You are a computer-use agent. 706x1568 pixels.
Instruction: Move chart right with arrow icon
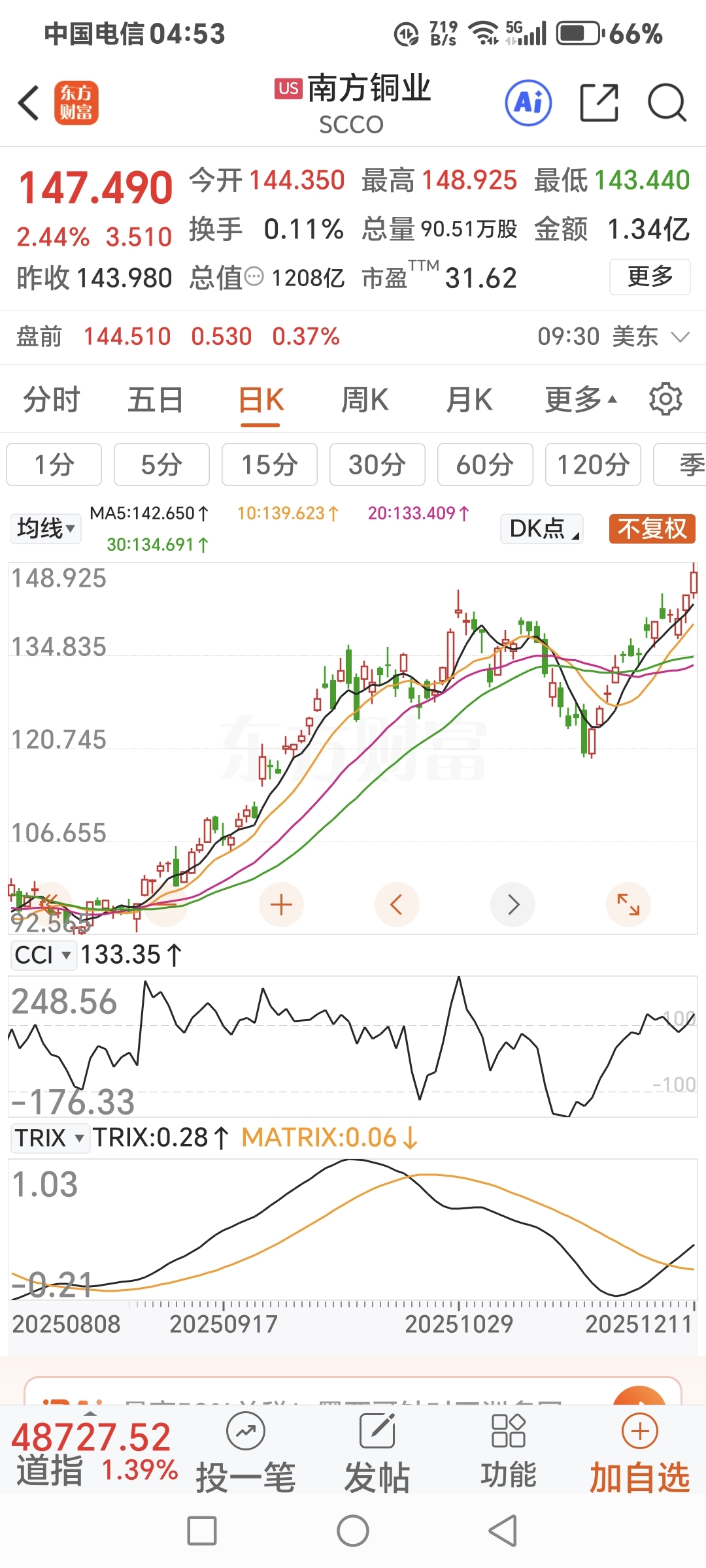[513, 905]
